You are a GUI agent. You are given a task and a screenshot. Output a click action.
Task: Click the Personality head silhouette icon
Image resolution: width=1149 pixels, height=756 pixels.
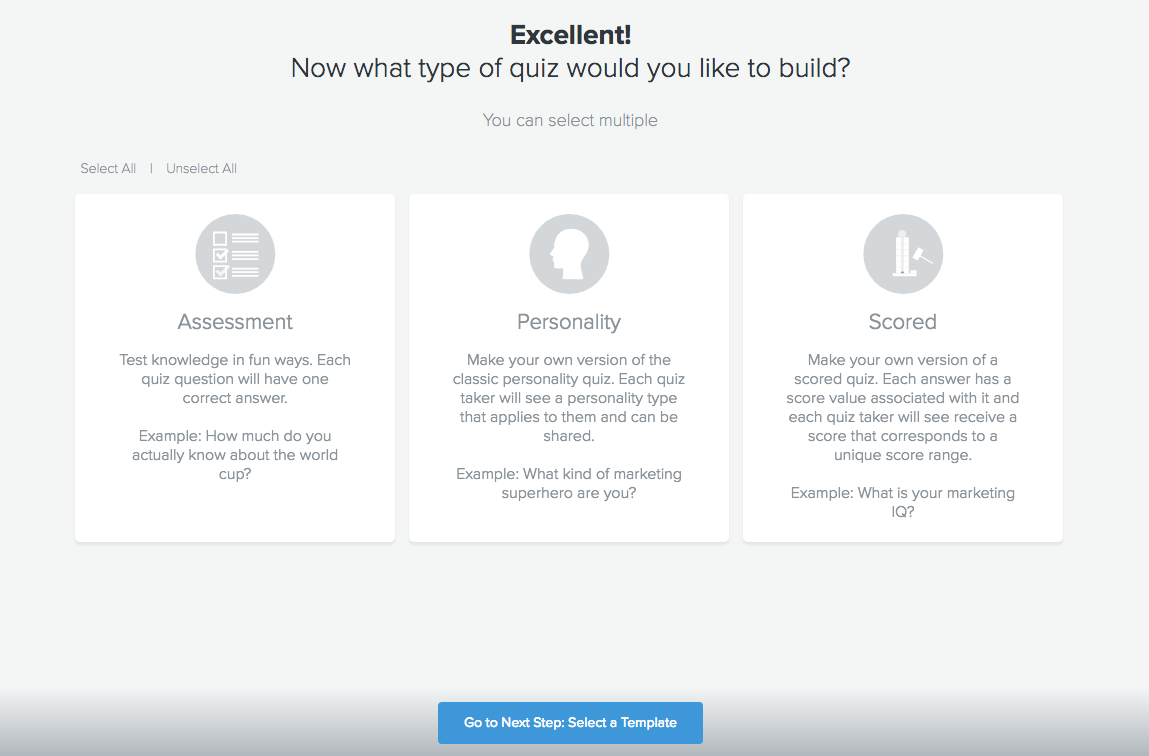click(569, 254)
